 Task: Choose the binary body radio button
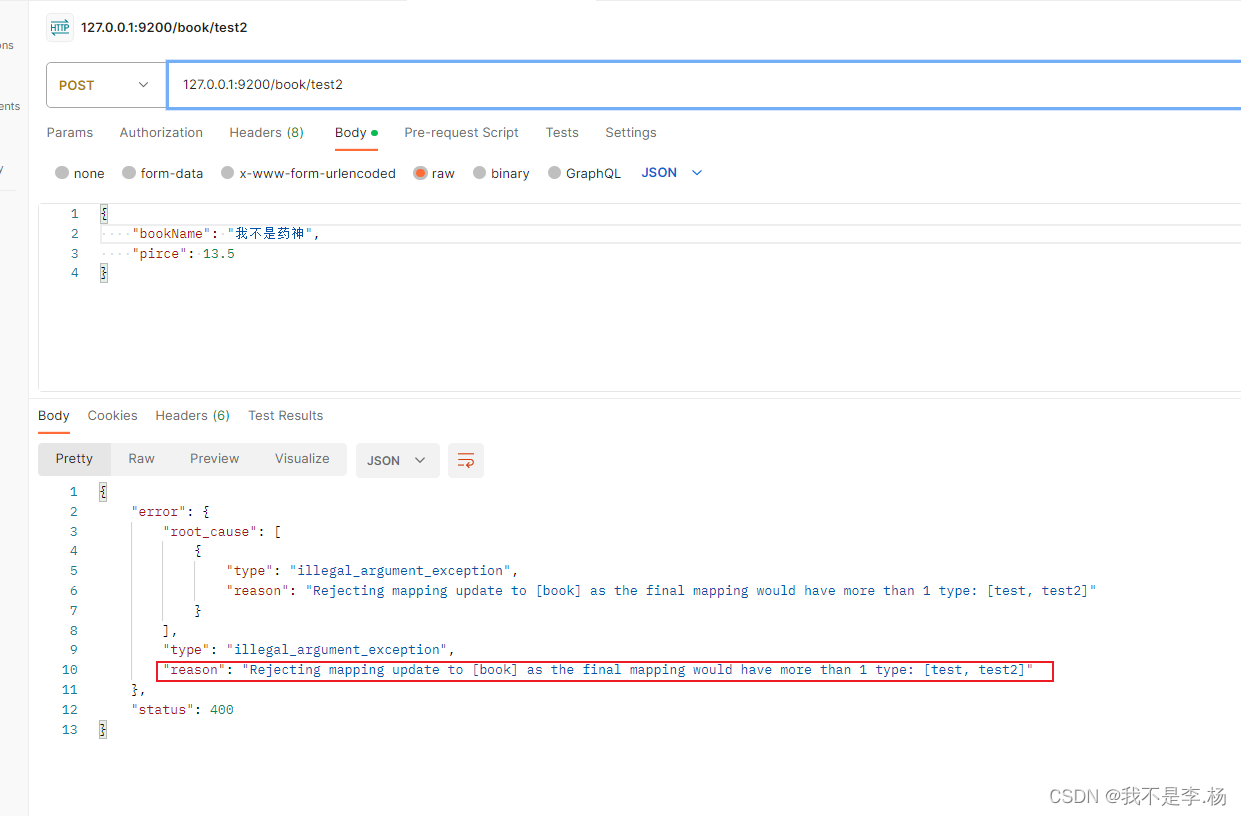pos(480,173)
